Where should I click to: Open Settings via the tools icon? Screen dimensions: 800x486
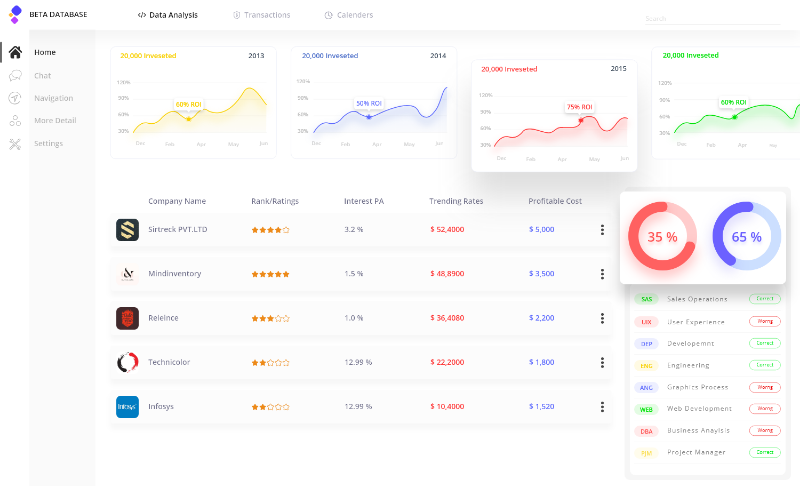click(15, 143)
